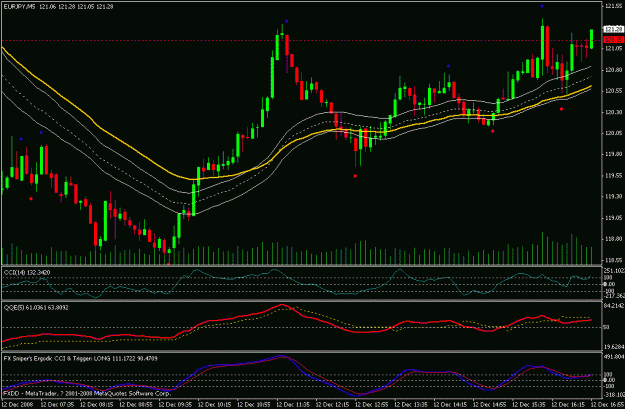Click the QQE scale value 84.2142
Image resolution: width=625 pixels, height=409 pixels.
[x=614, y=306]
